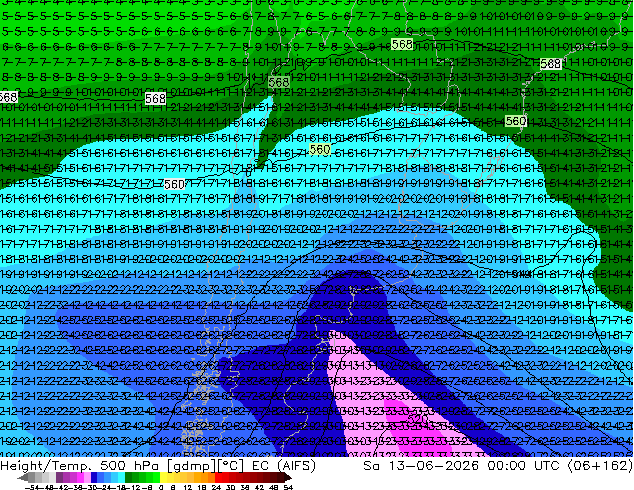This screenshot has height=490, width=634.
Task: Click the 520 contour label in the magenta area
Action: click(x=418, y=419)
